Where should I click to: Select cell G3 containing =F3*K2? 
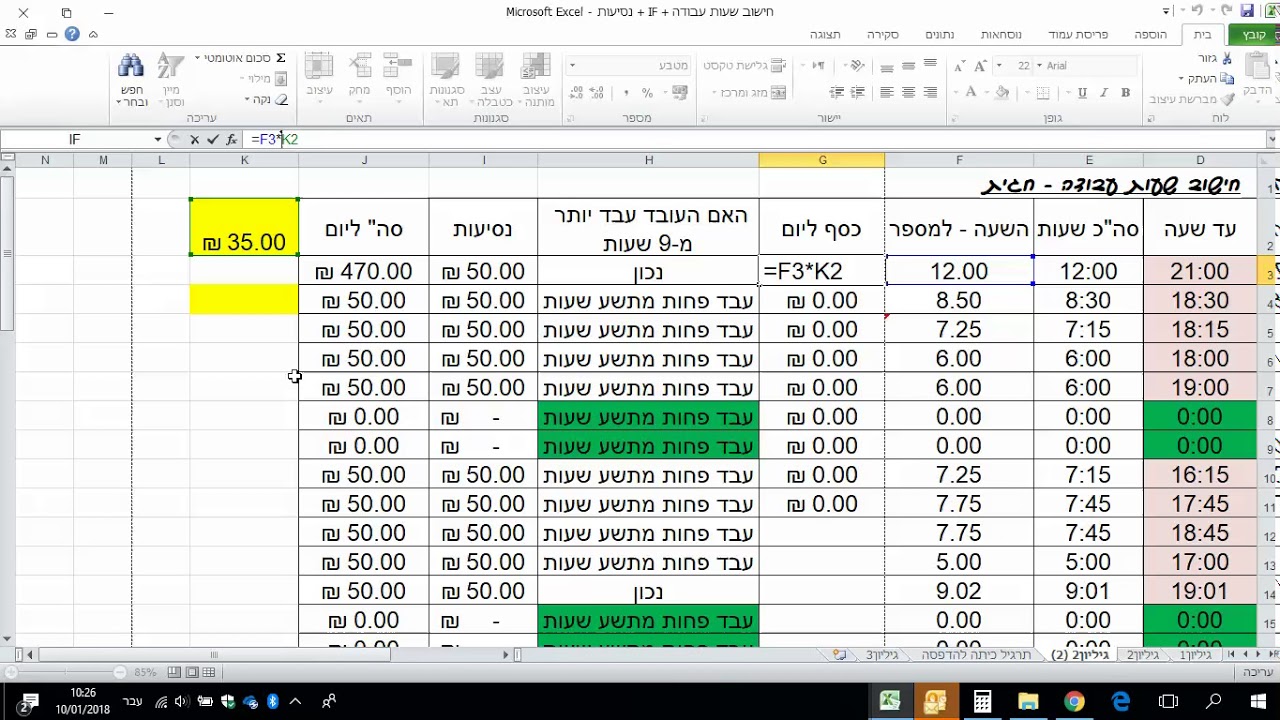click(x=822, y=271)
